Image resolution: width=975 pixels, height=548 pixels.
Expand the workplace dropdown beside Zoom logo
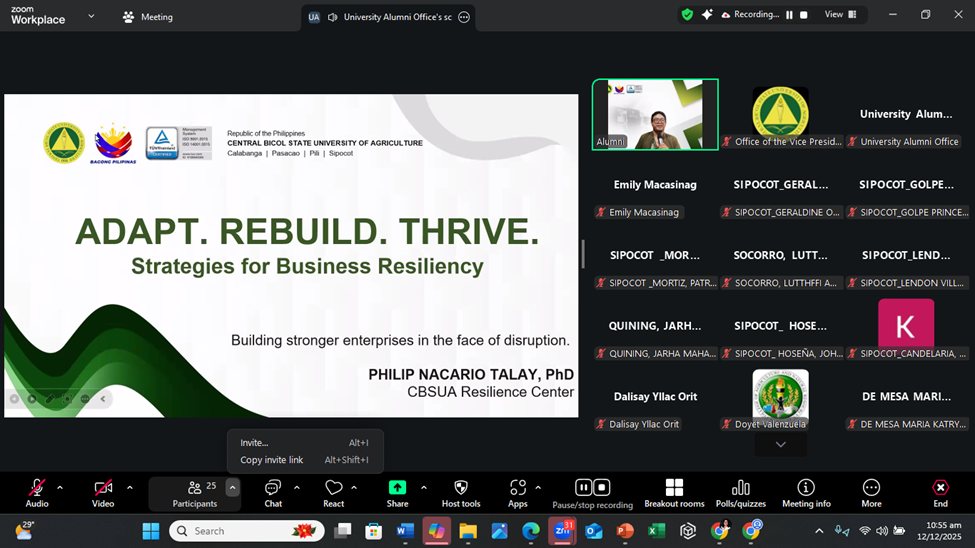tap(92, 16)
